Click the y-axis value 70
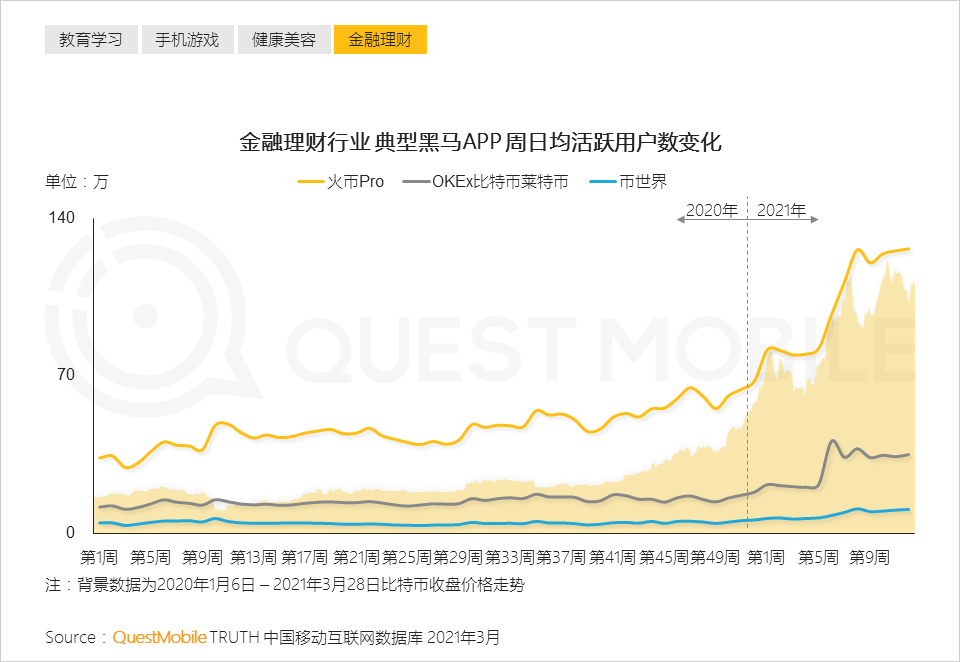 click(66, 374)
